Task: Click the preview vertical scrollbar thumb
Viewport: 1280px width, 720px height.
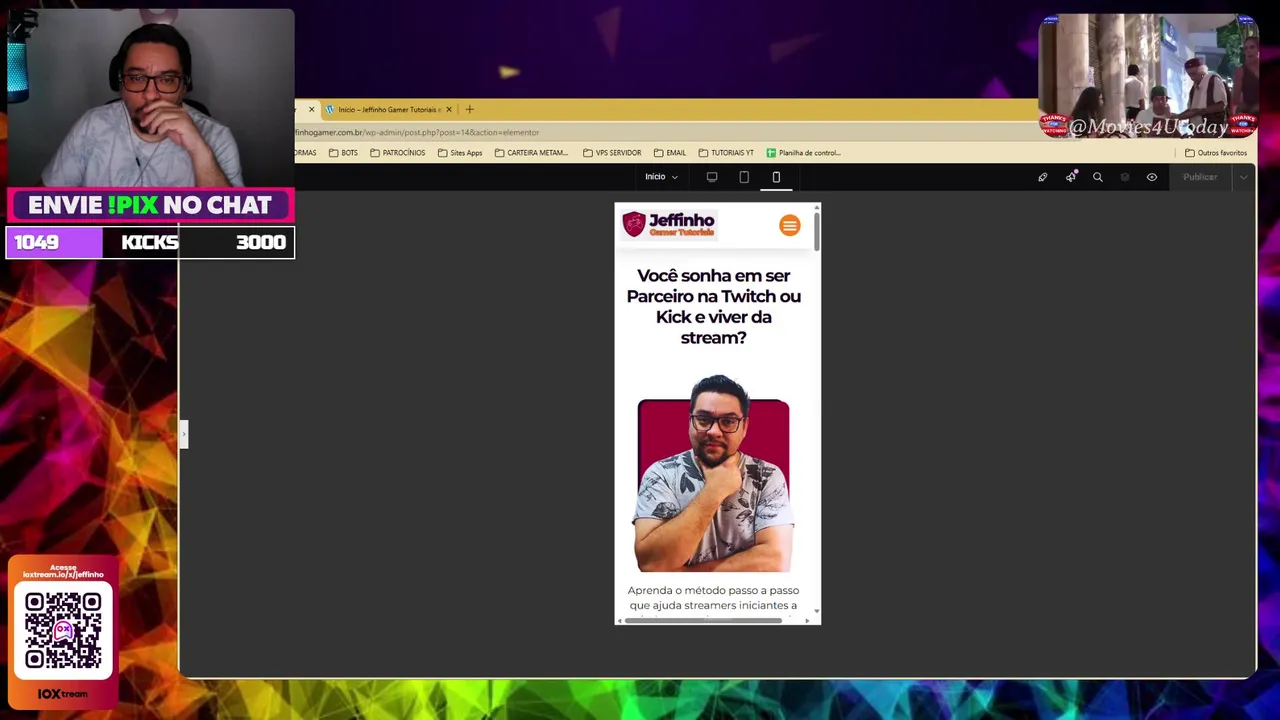Action: (816, 231)
